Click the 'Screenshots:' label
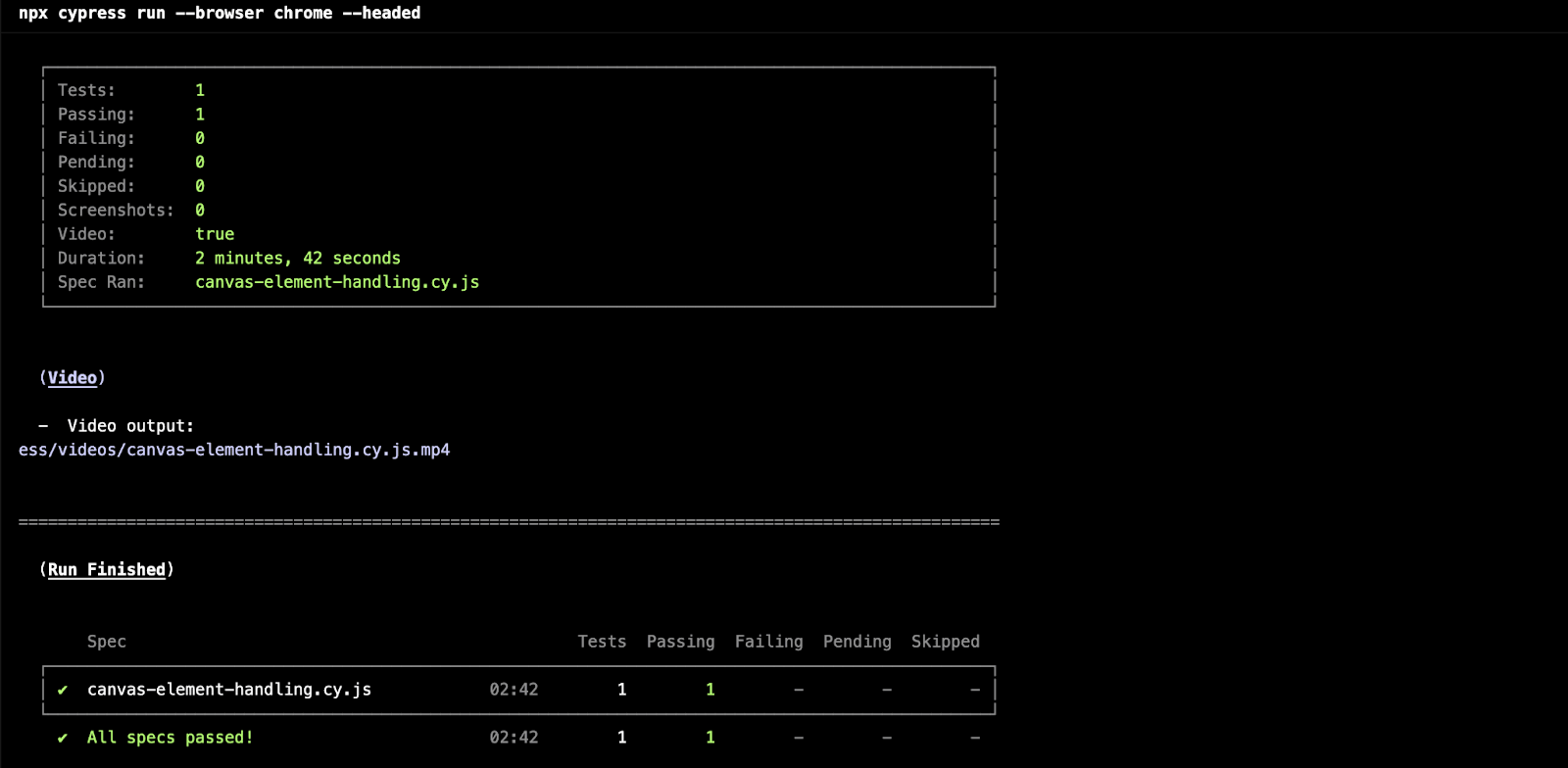This screenshot has height=768, width=1568. tap(116, 210)
